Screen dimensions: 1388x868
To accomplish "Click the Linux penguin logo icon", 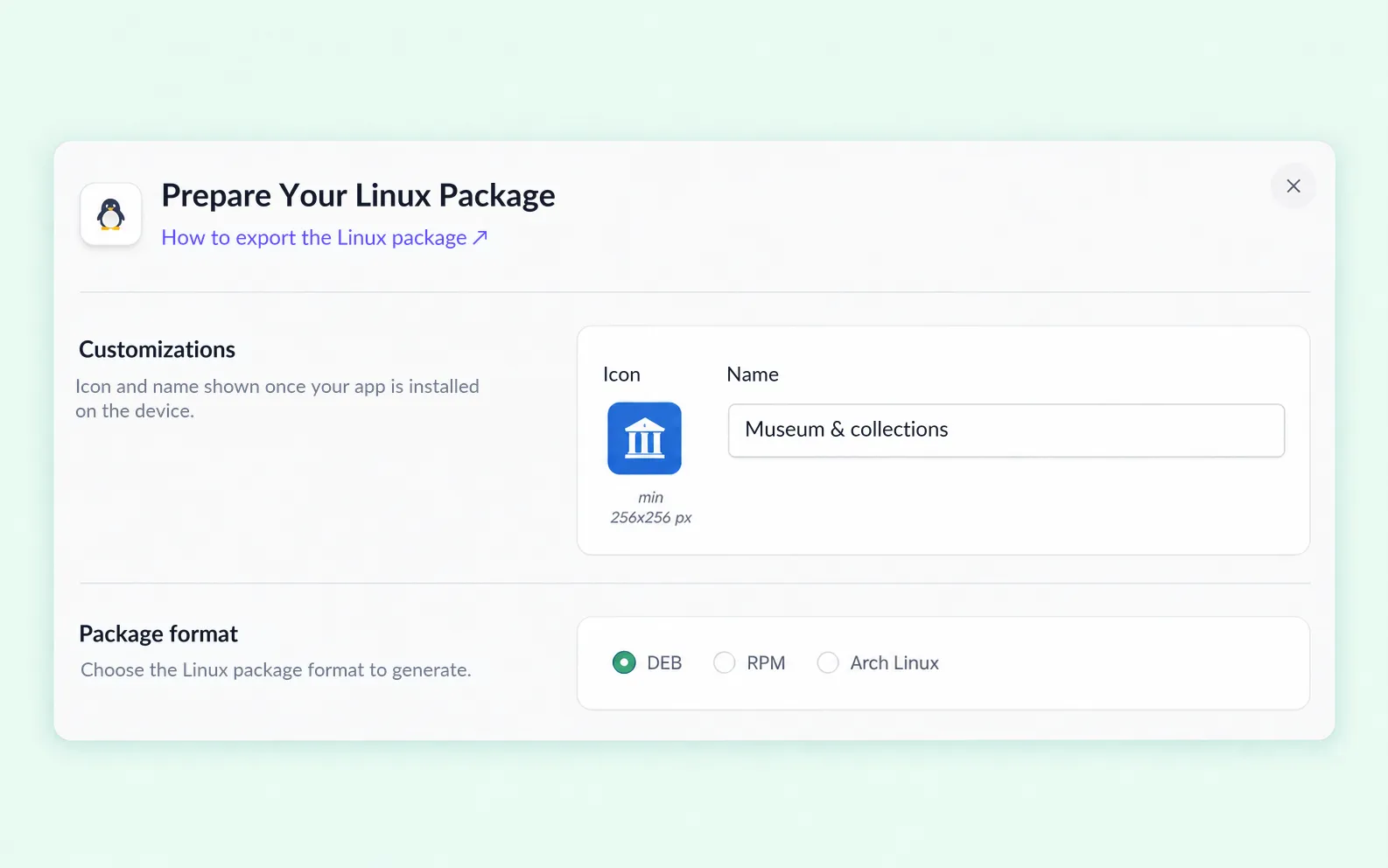I will [x=111, y=214].
